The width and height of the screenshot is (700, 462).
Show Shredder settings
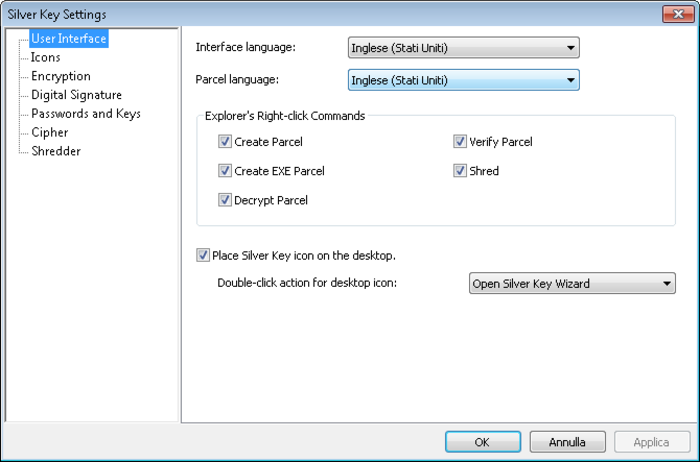pos(56,151)
